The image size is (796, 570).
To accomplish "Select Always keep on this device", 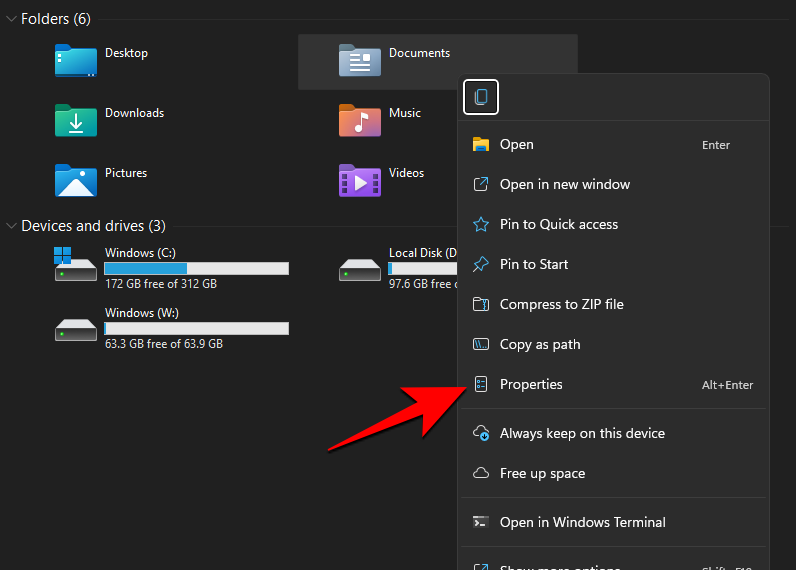I will [x=613, y=433].
